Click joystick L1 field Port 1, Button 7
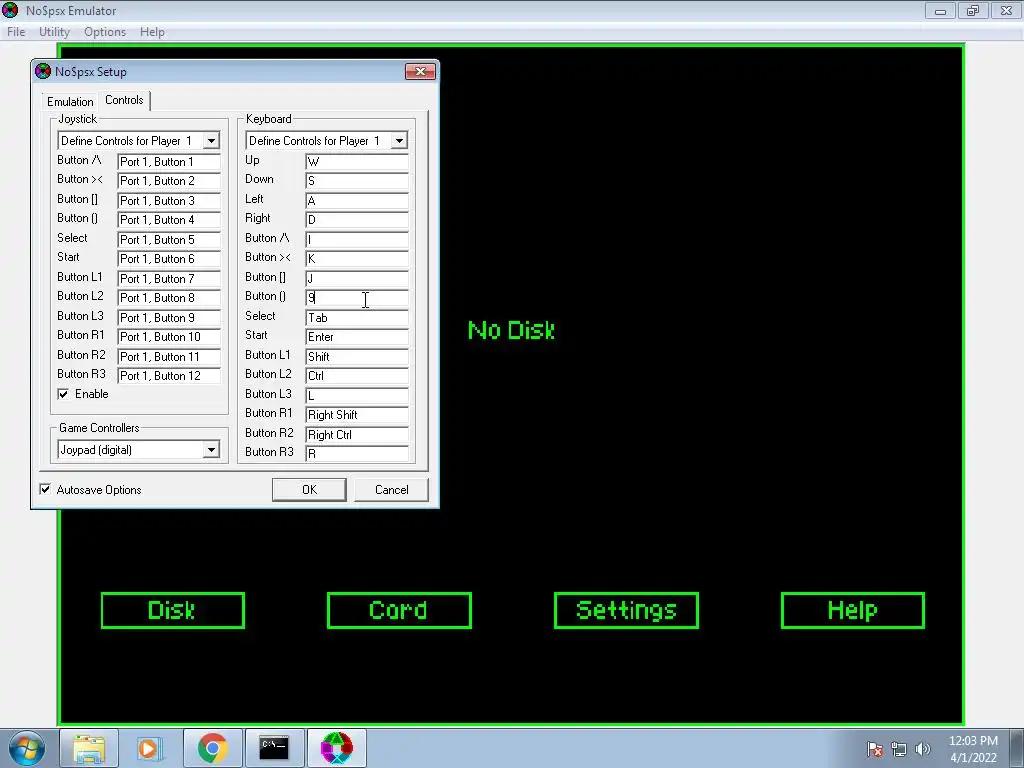Viewport: 1024px width, 768px height. coord(168,278)
